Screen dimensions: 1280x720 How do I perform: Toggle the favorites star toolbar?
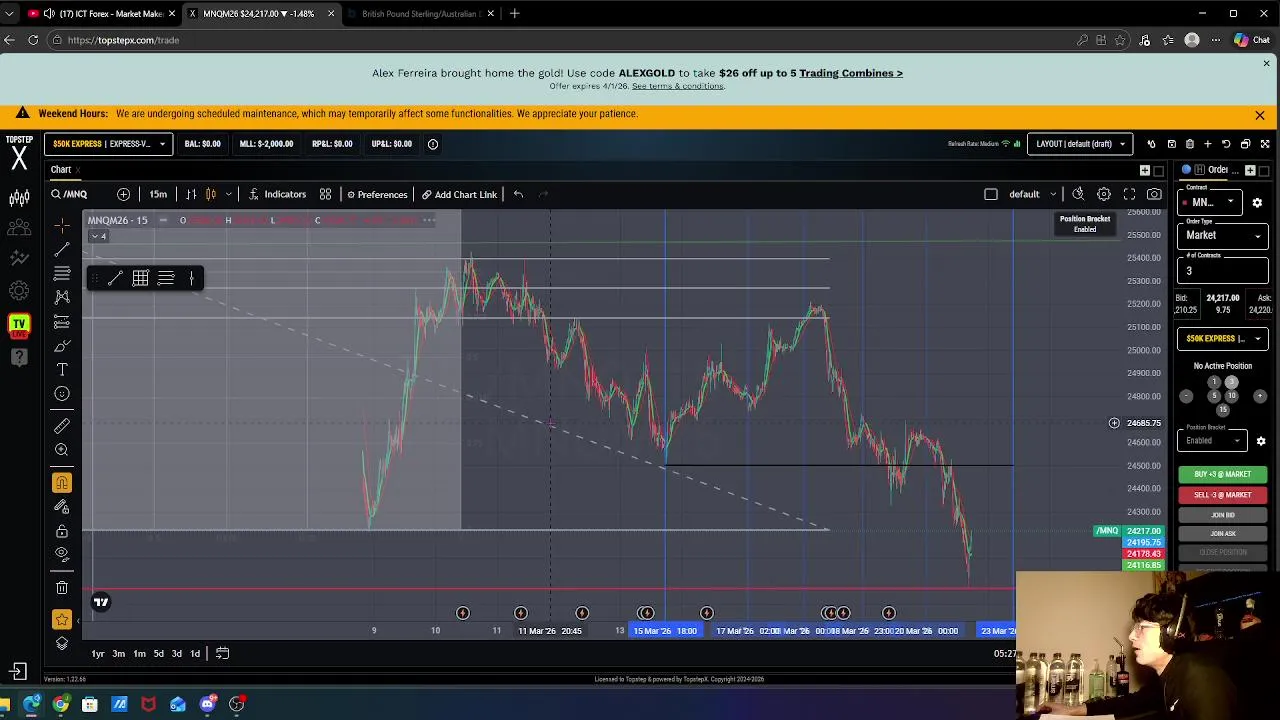[62, 620]
